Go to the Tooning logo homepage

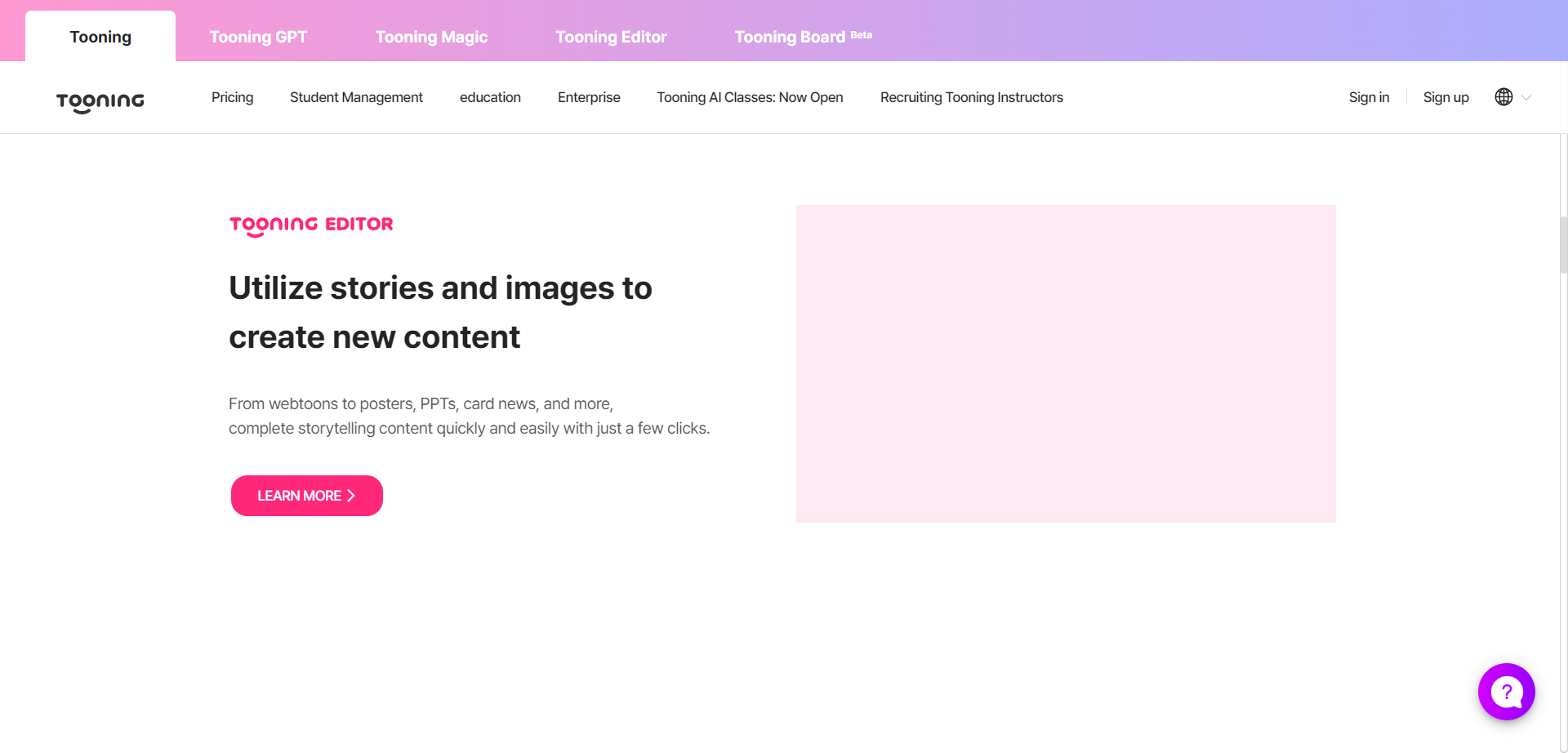pos(100,101)
